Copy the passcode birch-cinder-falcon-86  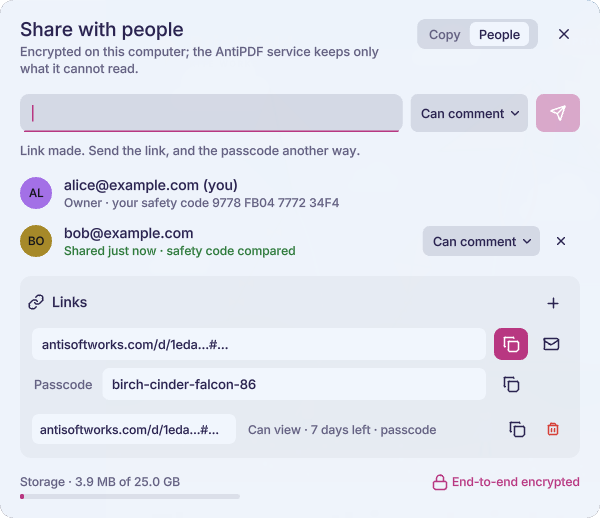[511, 384]
